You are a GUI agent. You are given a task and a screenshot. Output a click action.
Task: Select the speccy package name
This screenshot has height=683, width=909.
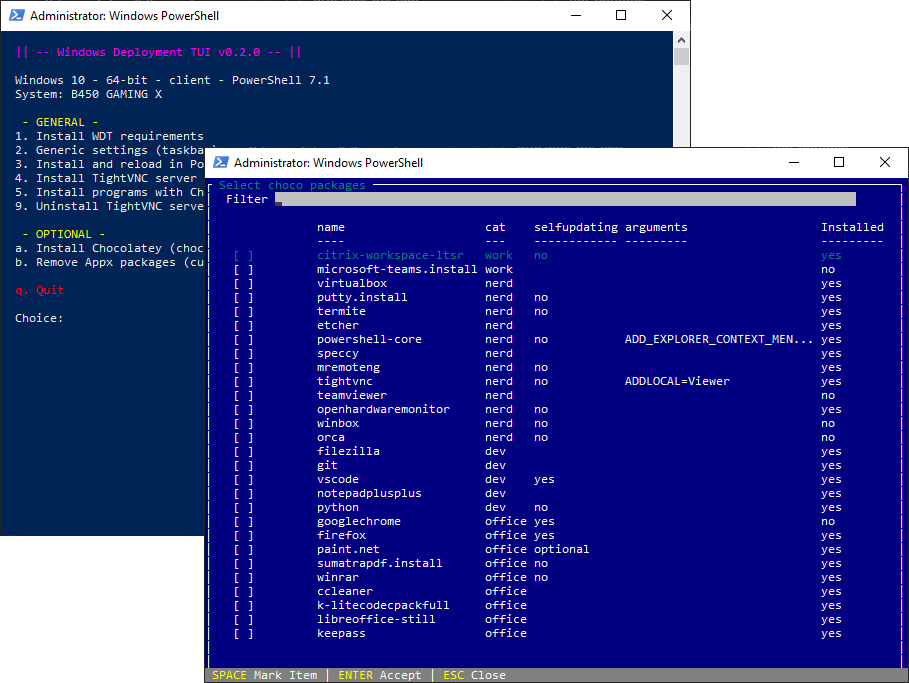click(x=337, y=354)
